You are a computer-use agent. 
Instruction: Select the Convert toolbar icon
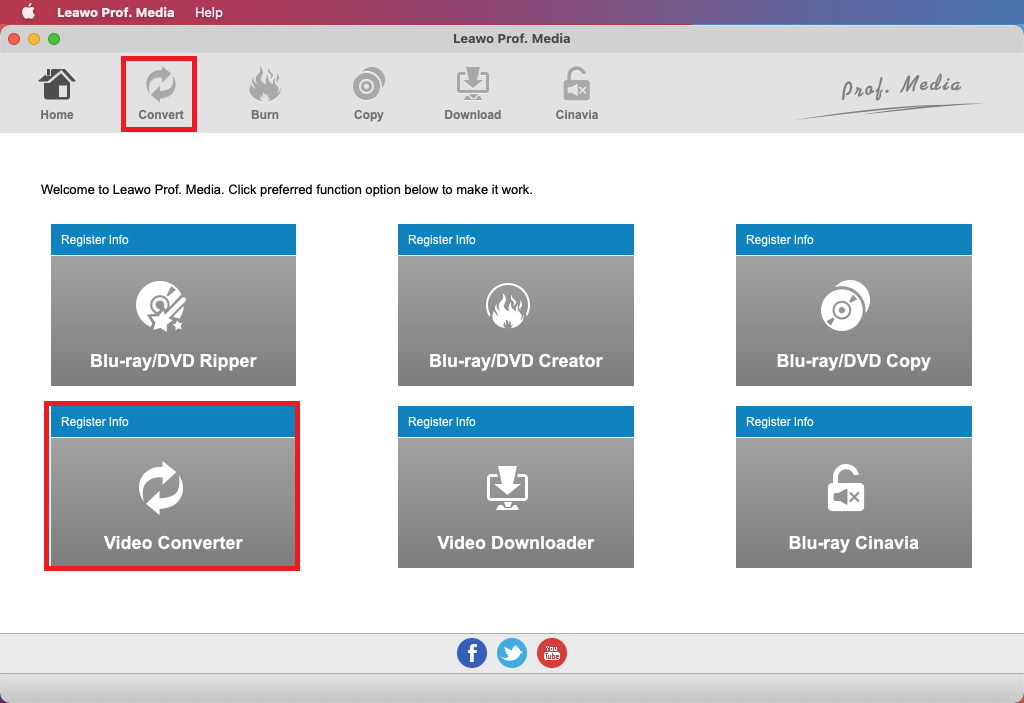[160, 94]
